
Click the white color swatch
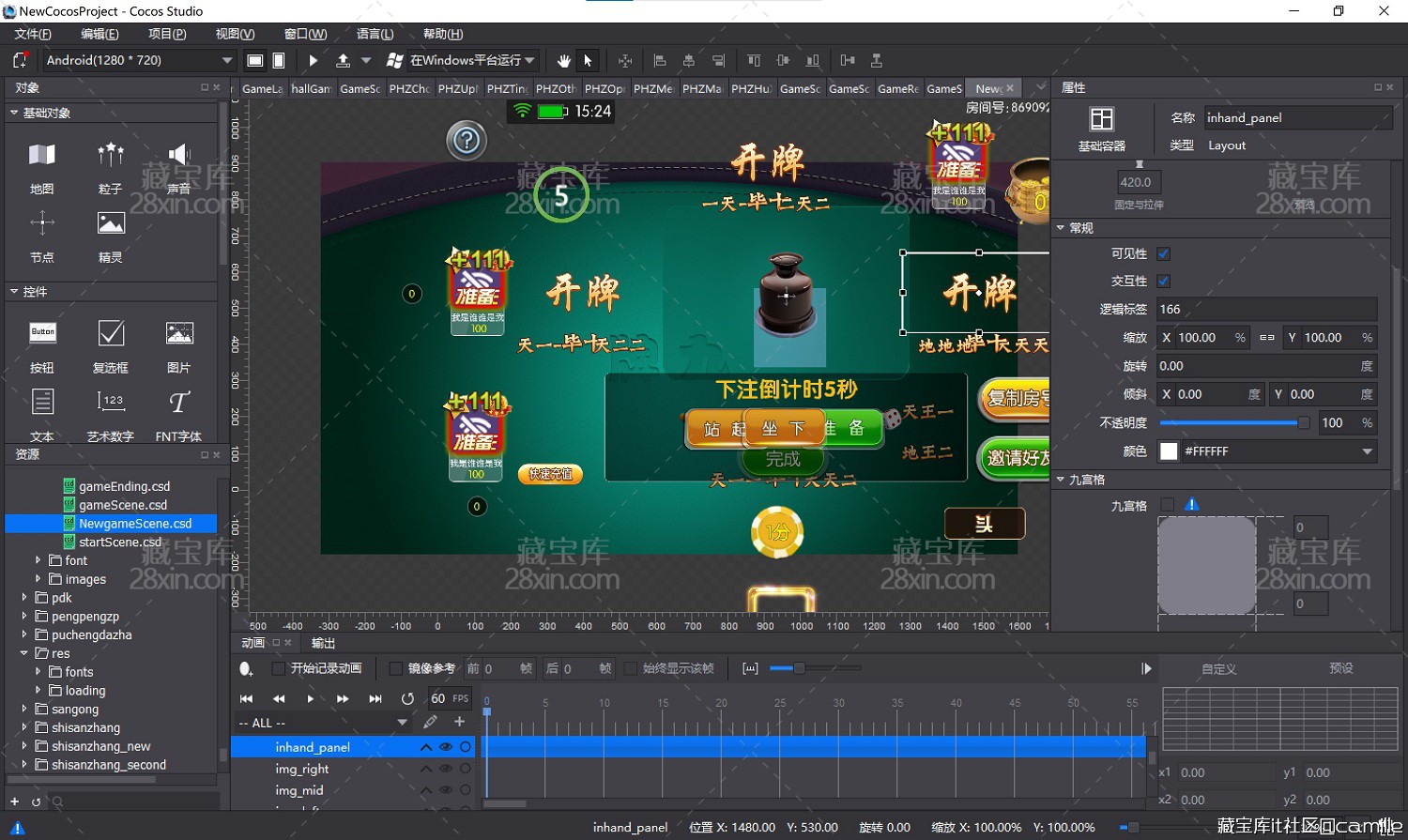click(1169, 451)
